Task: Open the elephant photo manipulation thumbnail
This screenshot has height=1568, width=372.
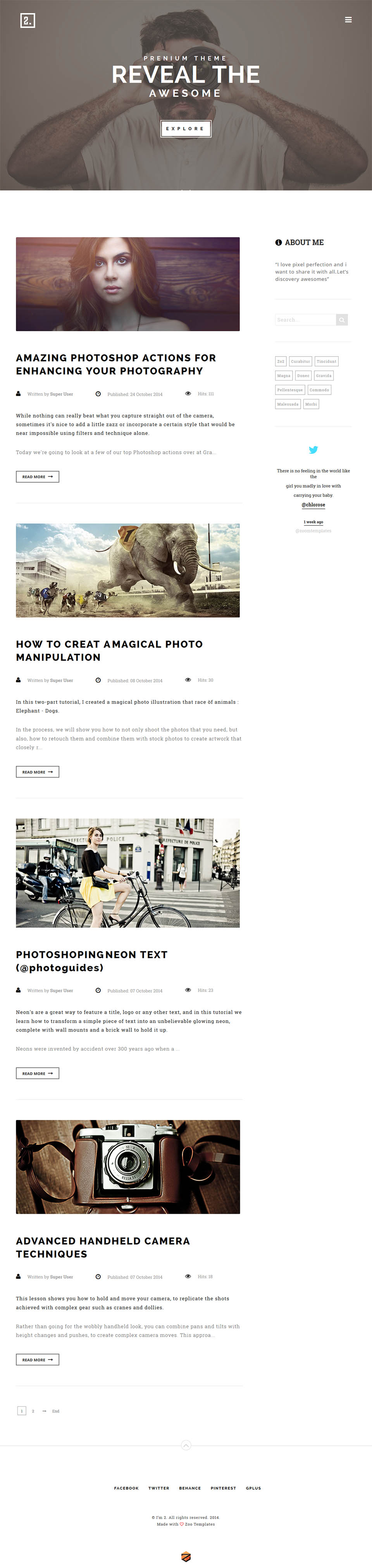Action: pos(128,570)
